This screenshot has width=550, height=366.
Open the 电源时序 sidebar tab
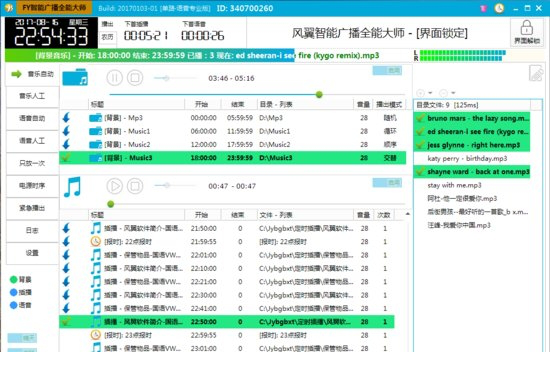click(x=32, y=186)
